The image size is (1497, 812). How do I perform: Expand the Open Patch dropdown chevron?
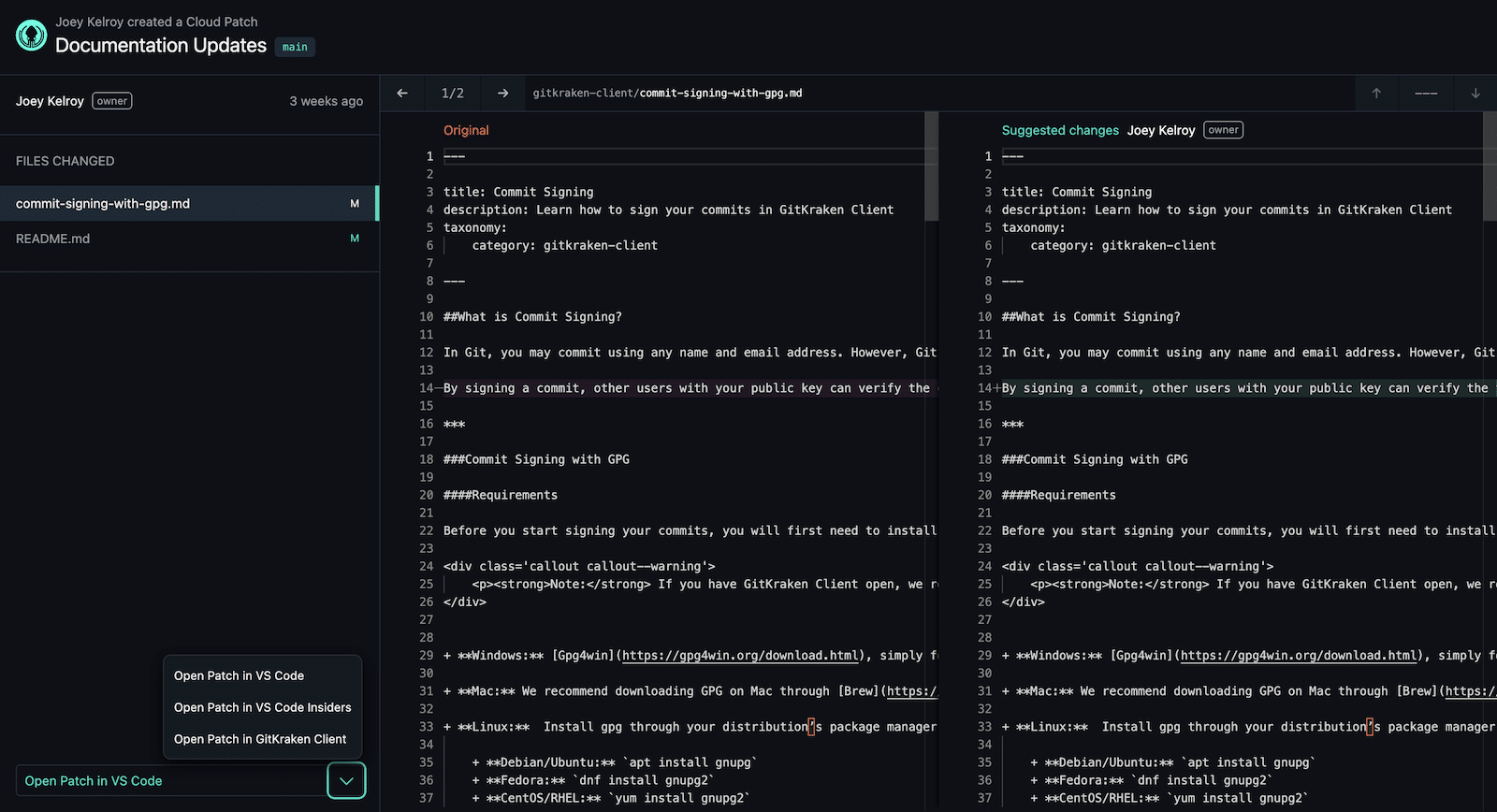[x=346, y=780]
